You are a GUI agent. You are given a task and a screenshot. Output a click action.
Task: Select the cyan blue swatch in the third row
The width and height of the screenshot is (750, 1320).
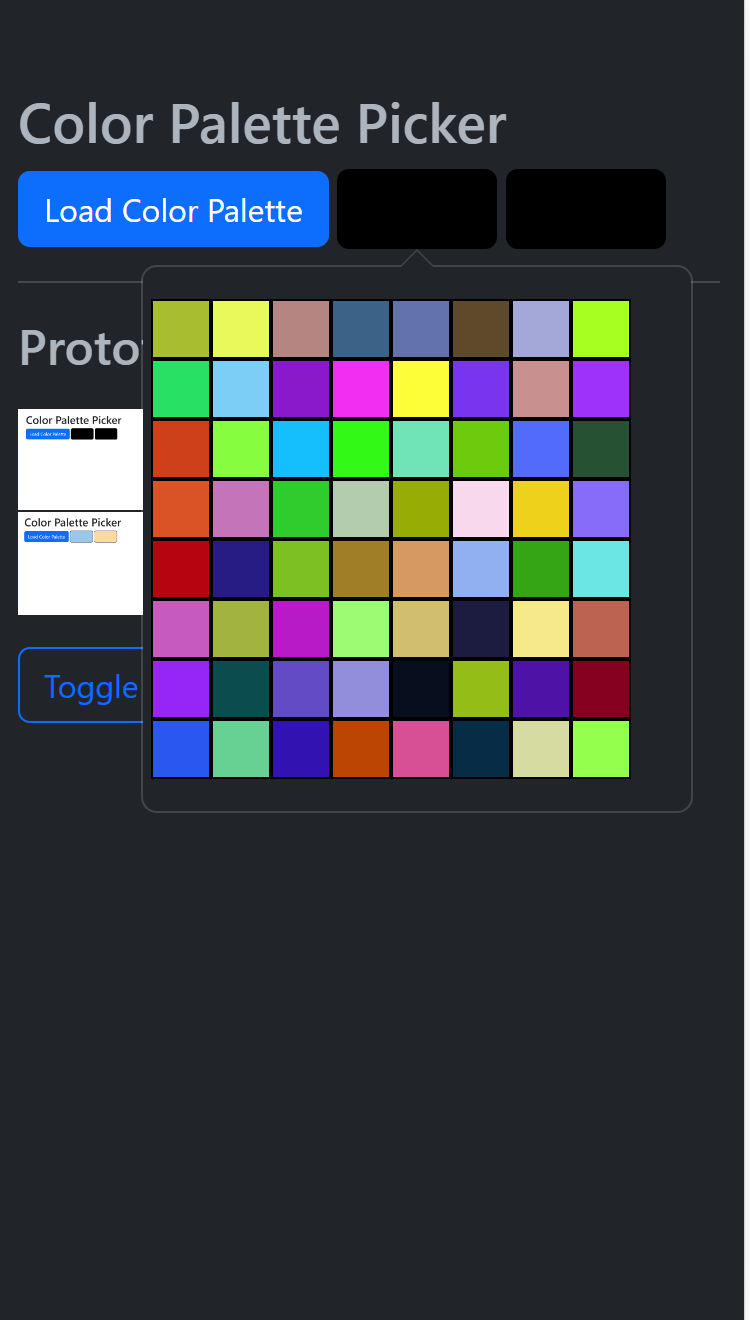pos(301,449)
